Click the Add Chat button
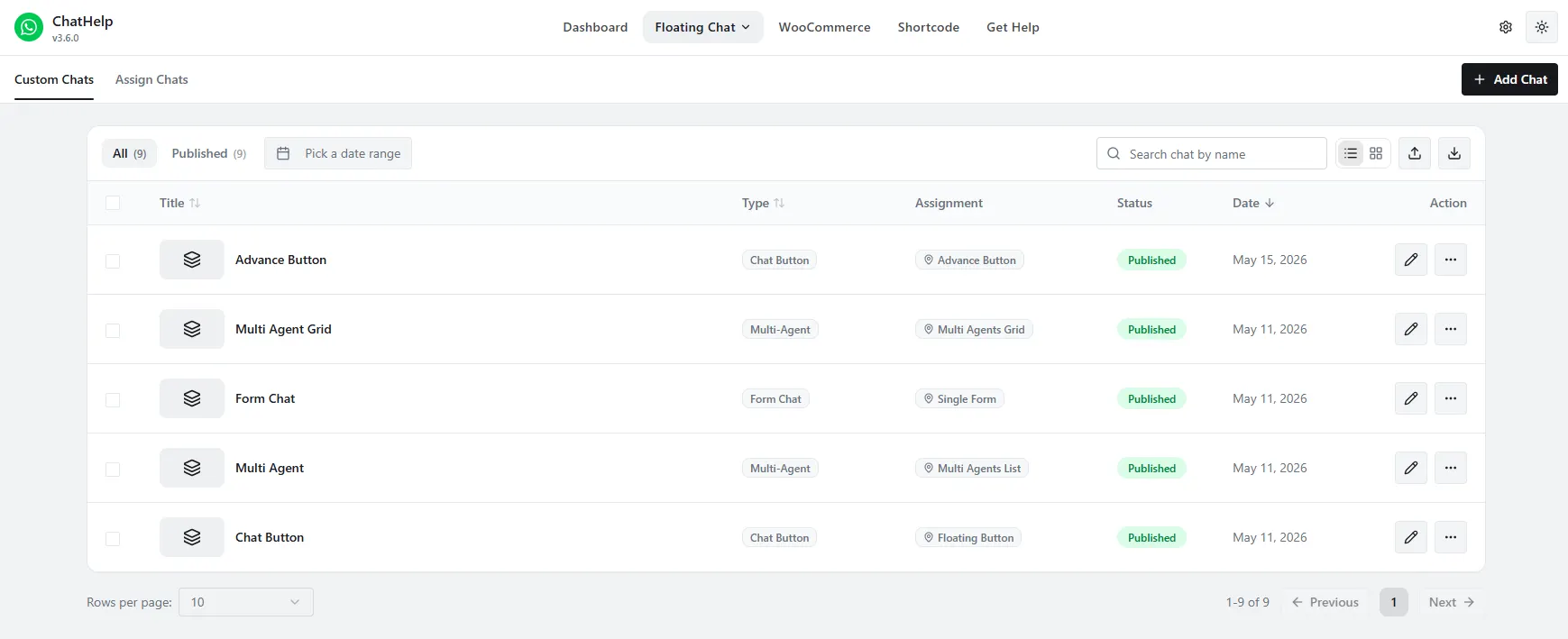Viewport: 1568px width, 639px height. pyautogui.click(x=1509, y=79)
